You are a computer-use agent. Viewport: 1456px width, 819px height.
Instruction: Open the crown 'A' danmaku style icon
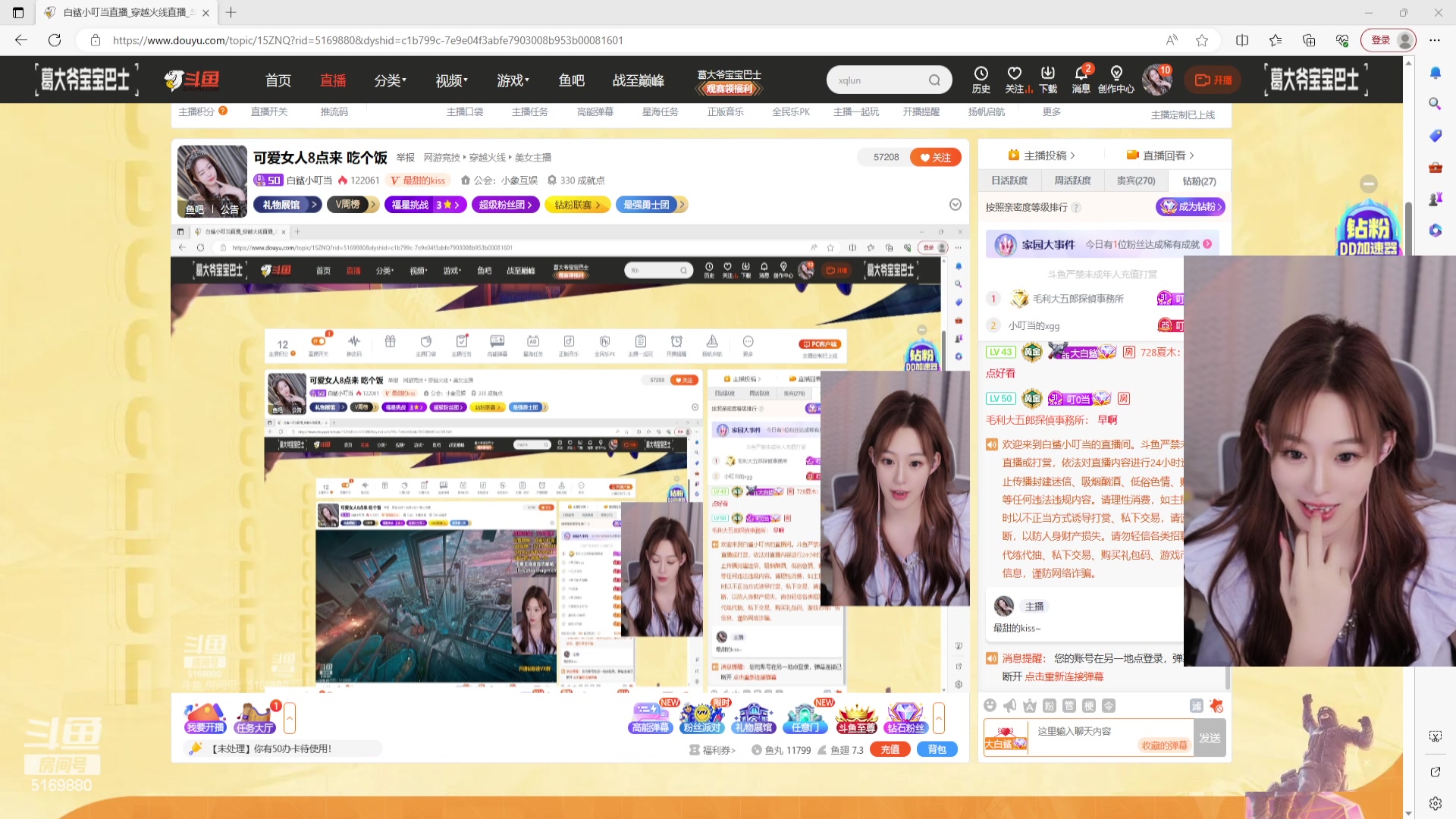pos(1030,706)
